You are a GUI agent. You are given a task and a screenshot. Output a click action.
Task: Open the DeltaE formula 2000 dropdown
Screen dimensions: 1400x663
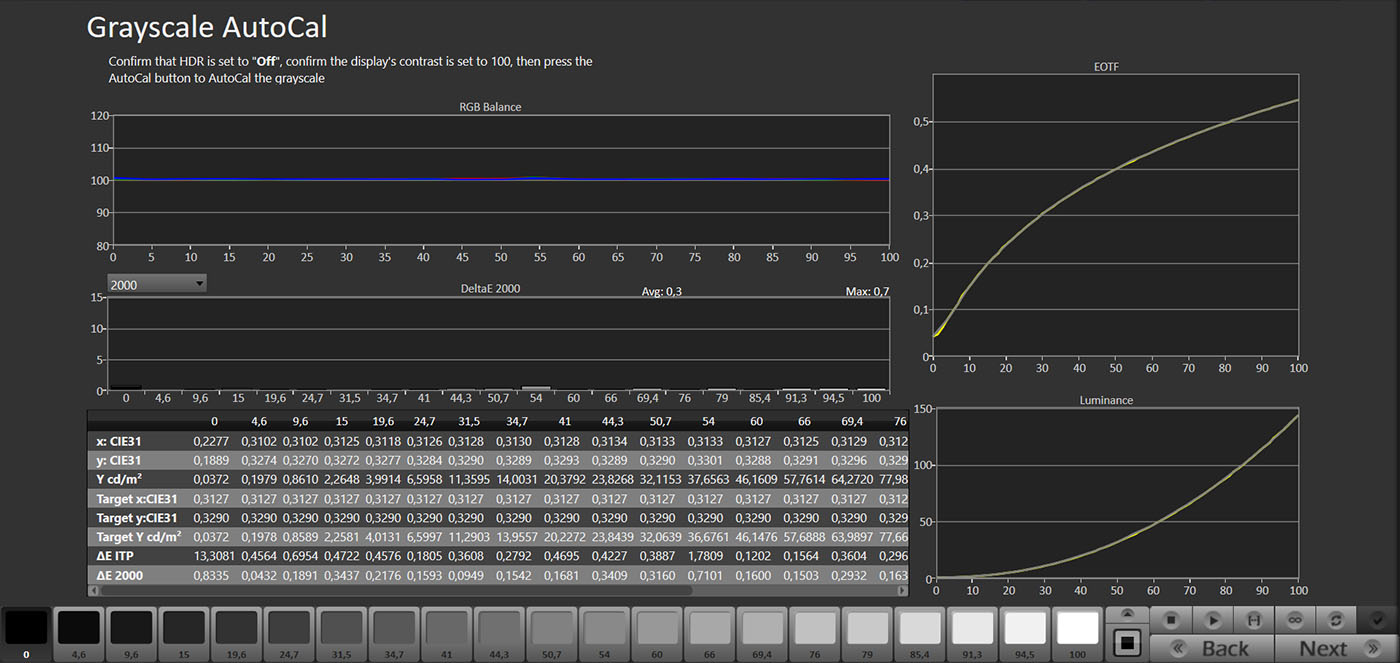pyautogui.click(x=157, y=285)
